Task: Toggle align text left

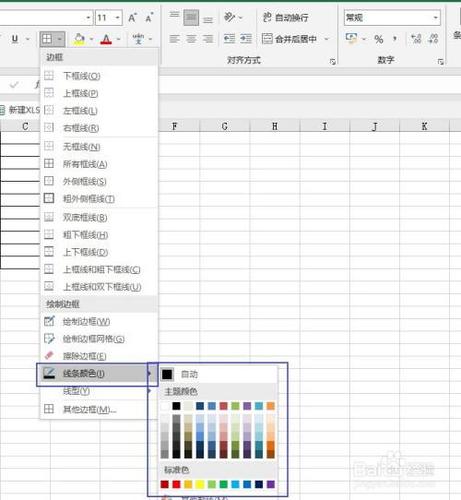Action: 174,39
